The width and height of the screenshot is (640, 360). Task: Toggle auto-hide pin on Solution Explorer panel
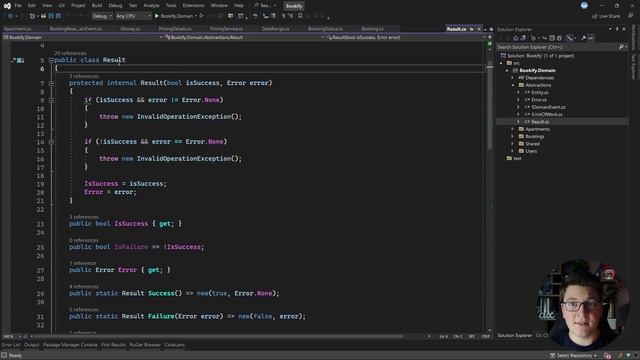tap(617, 29)
